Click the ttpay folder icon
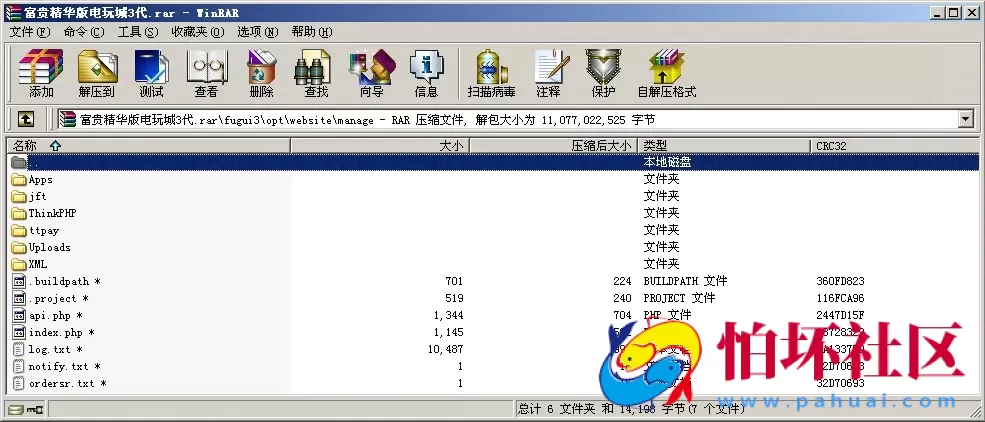The height and width of the screenshot is (422, 985). click(19, 230)
